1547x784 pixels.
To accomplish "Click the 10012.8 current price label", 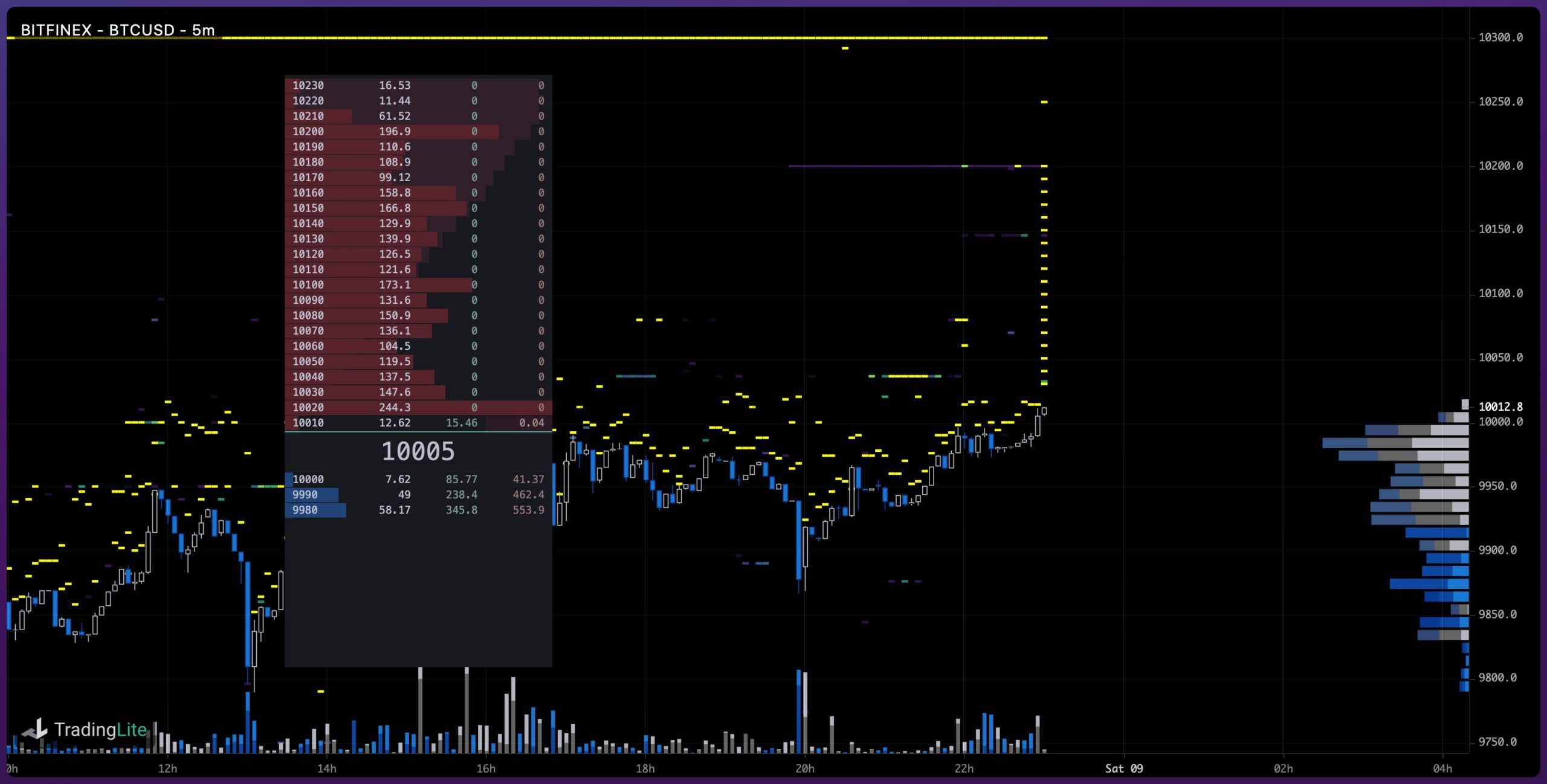I will coord(1500,406).
